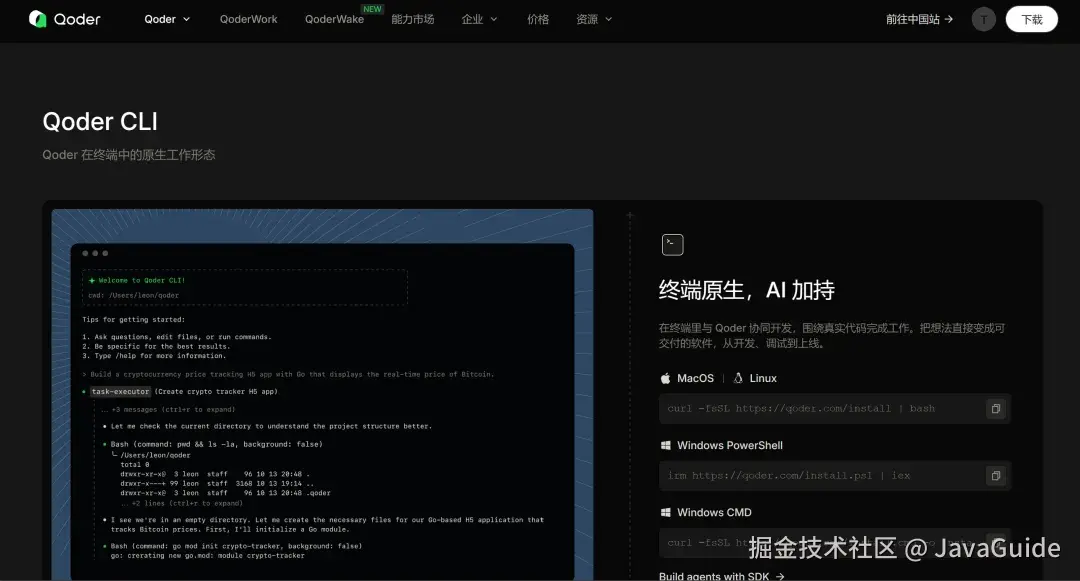The height and width of the screenshot is (581, 1080).
Task: Click the arrow beside Build agents with SDK
Action: [x=780, y=576]
